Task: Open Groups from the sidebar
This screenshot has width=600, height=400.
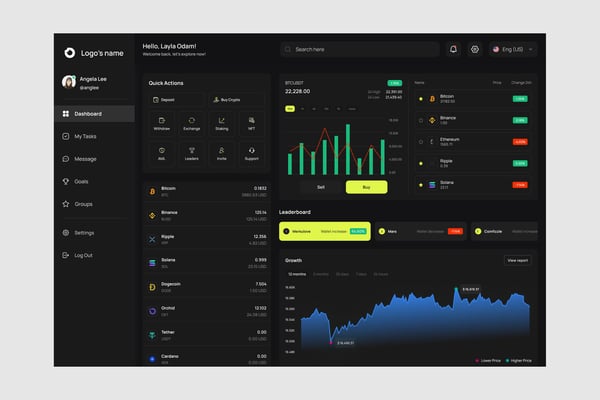Action: (x=78, y=204)
